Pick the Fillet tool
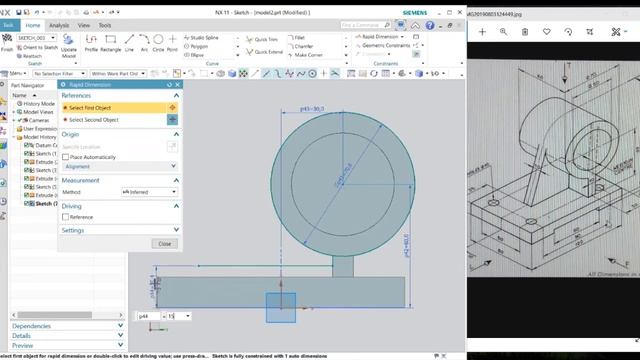Viewport: 640px width, 360px height. 297,38
